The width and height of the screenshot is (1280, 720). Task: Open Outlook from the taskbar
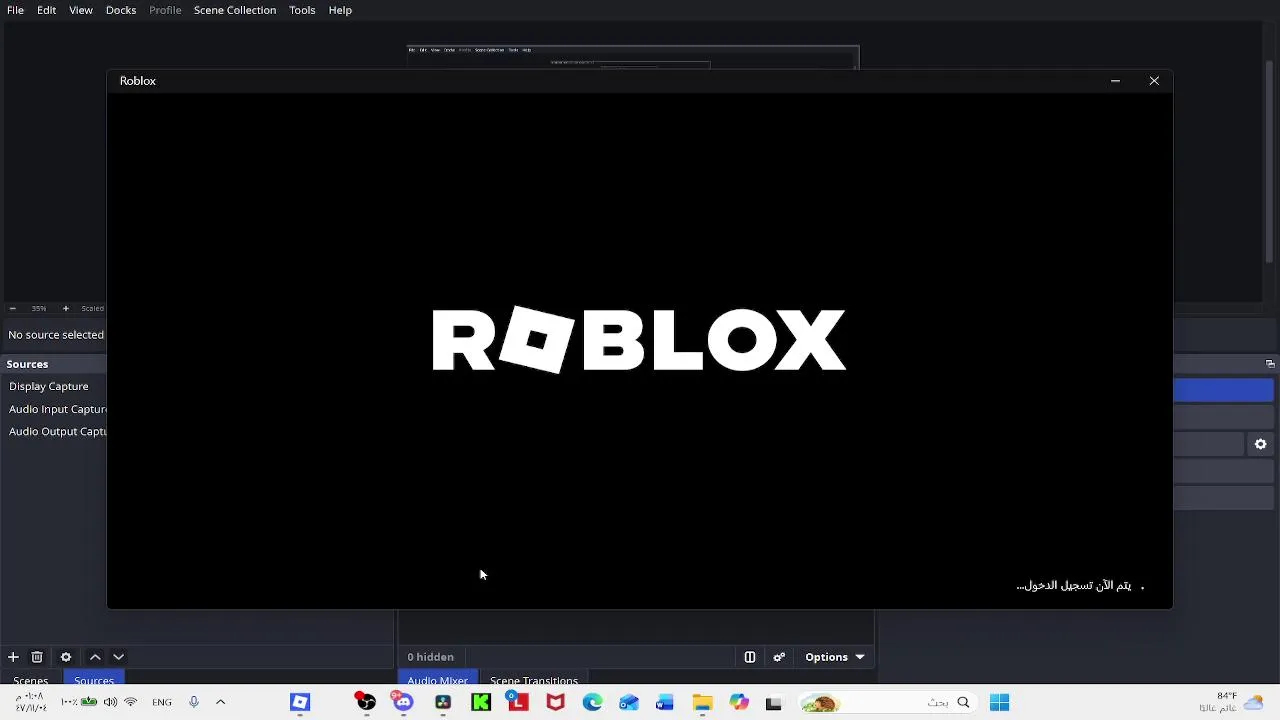(x=628, y=703)
